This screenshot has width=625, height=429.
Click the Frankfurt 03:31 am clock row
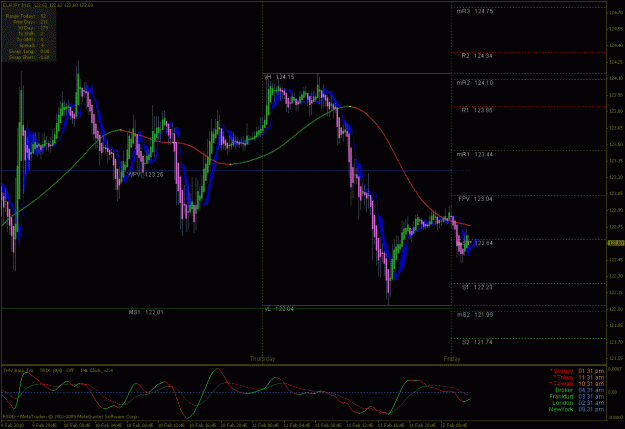point(577,397)
